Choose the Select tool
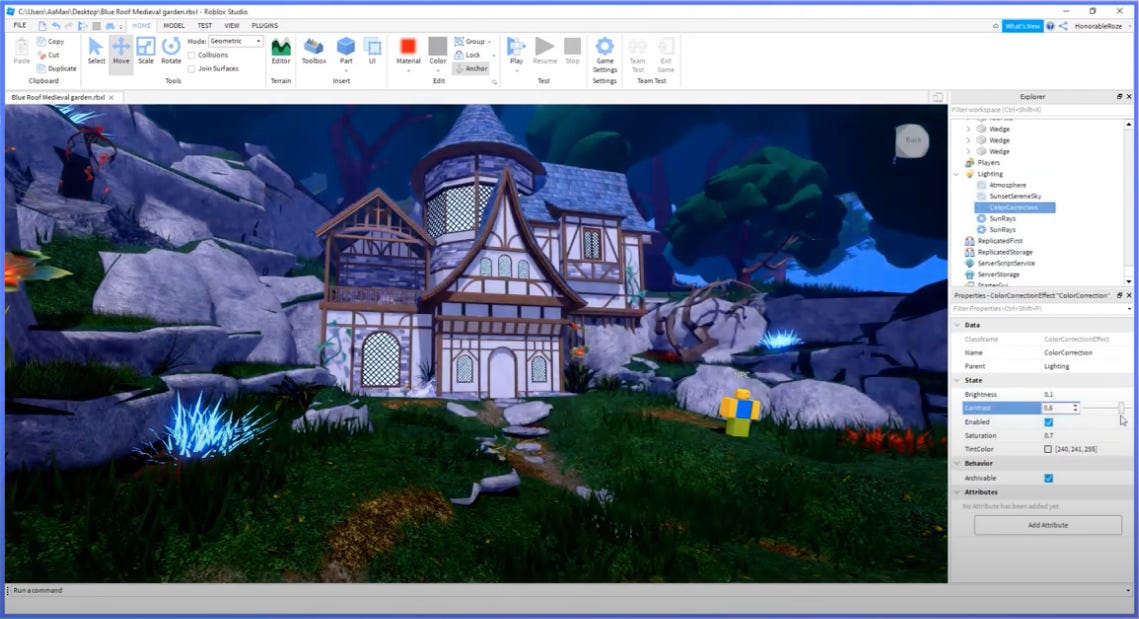 coord(96,52)
